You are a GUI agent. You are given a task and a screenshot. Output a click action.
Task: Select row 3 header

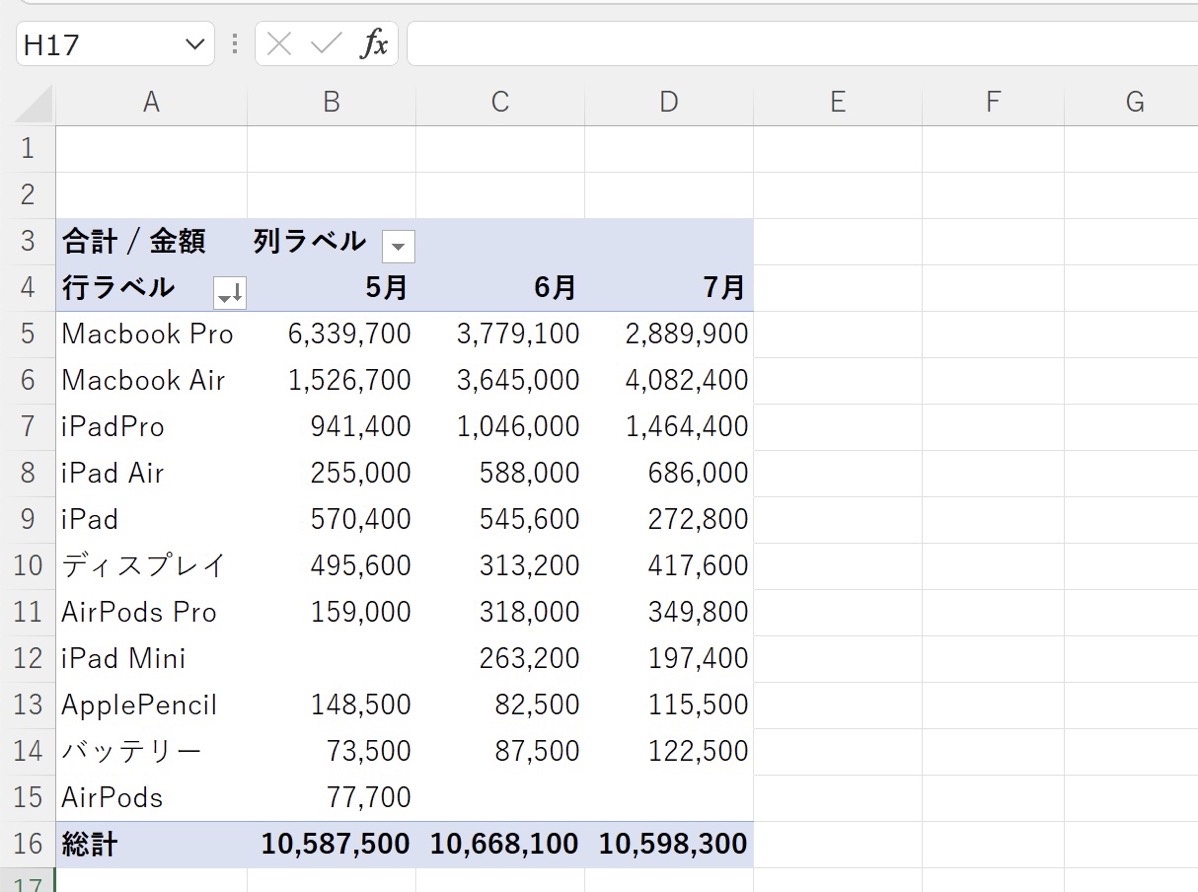[x=28, y=242]
